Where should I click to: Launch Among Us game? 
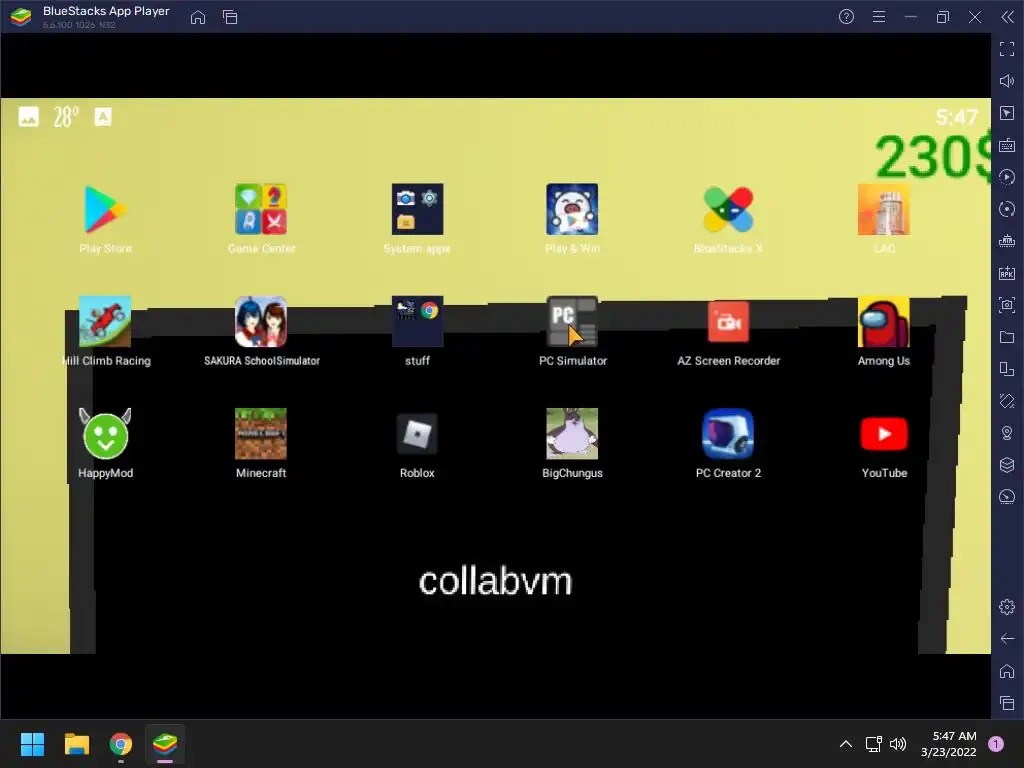(x=884, y=322)
